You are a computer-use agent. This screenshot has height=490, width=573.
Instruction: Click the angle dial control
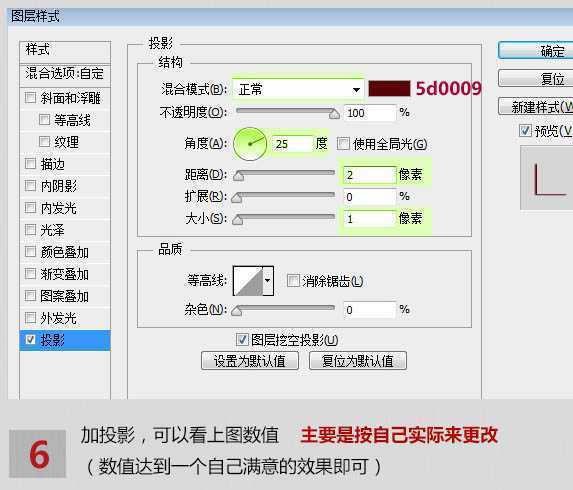point(250,144)
